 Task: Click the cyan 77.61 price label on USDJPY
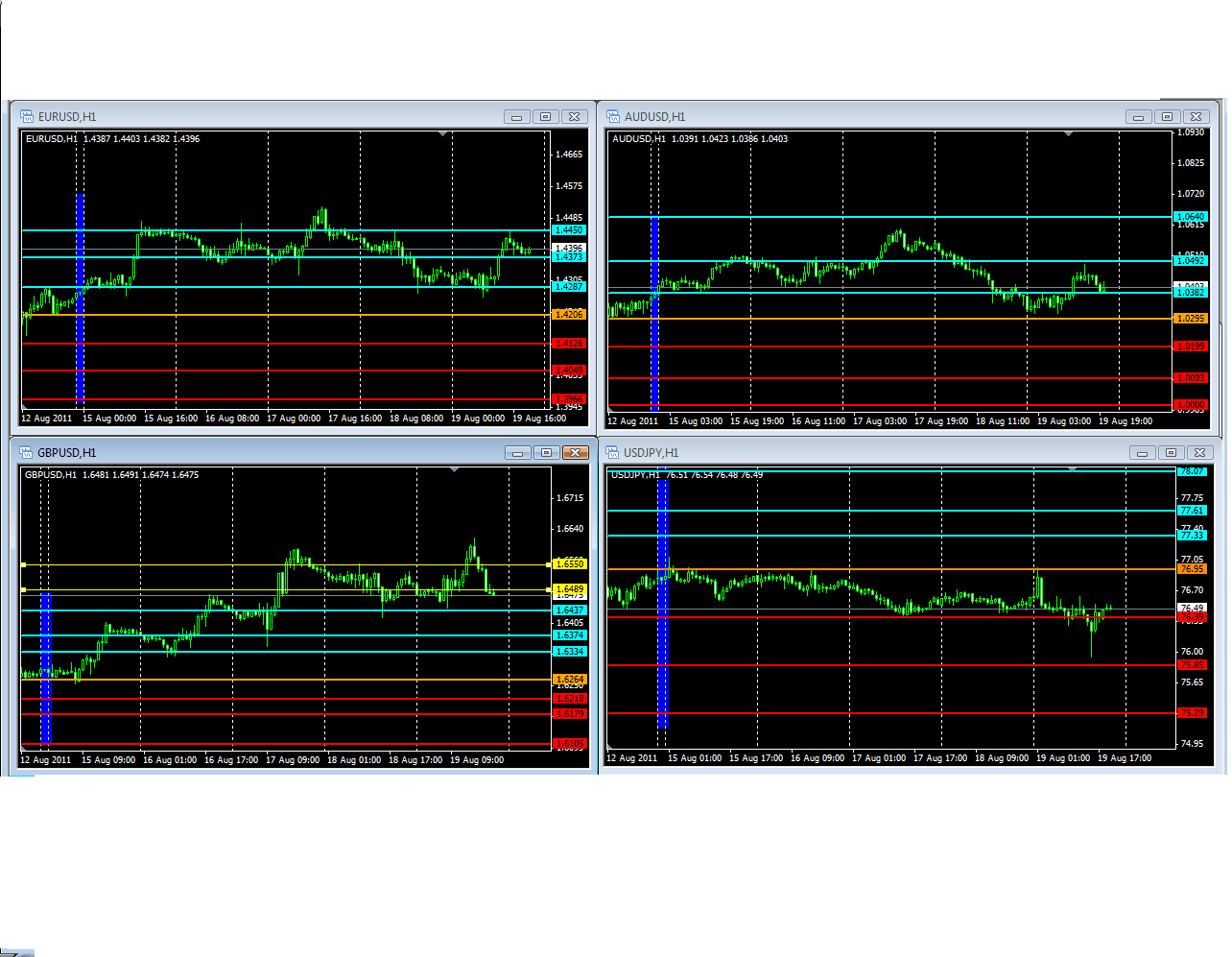click(x=1192, y=511)
